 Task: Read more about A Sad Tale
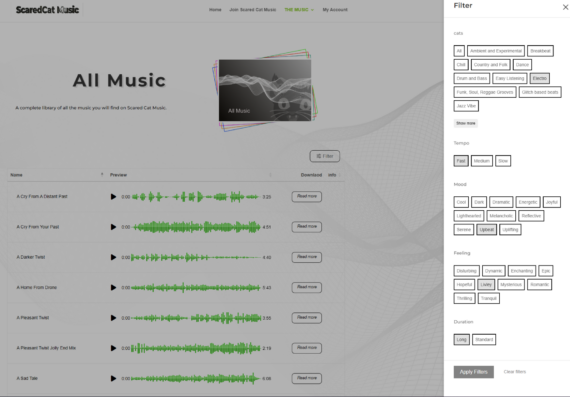pos(306,378)
